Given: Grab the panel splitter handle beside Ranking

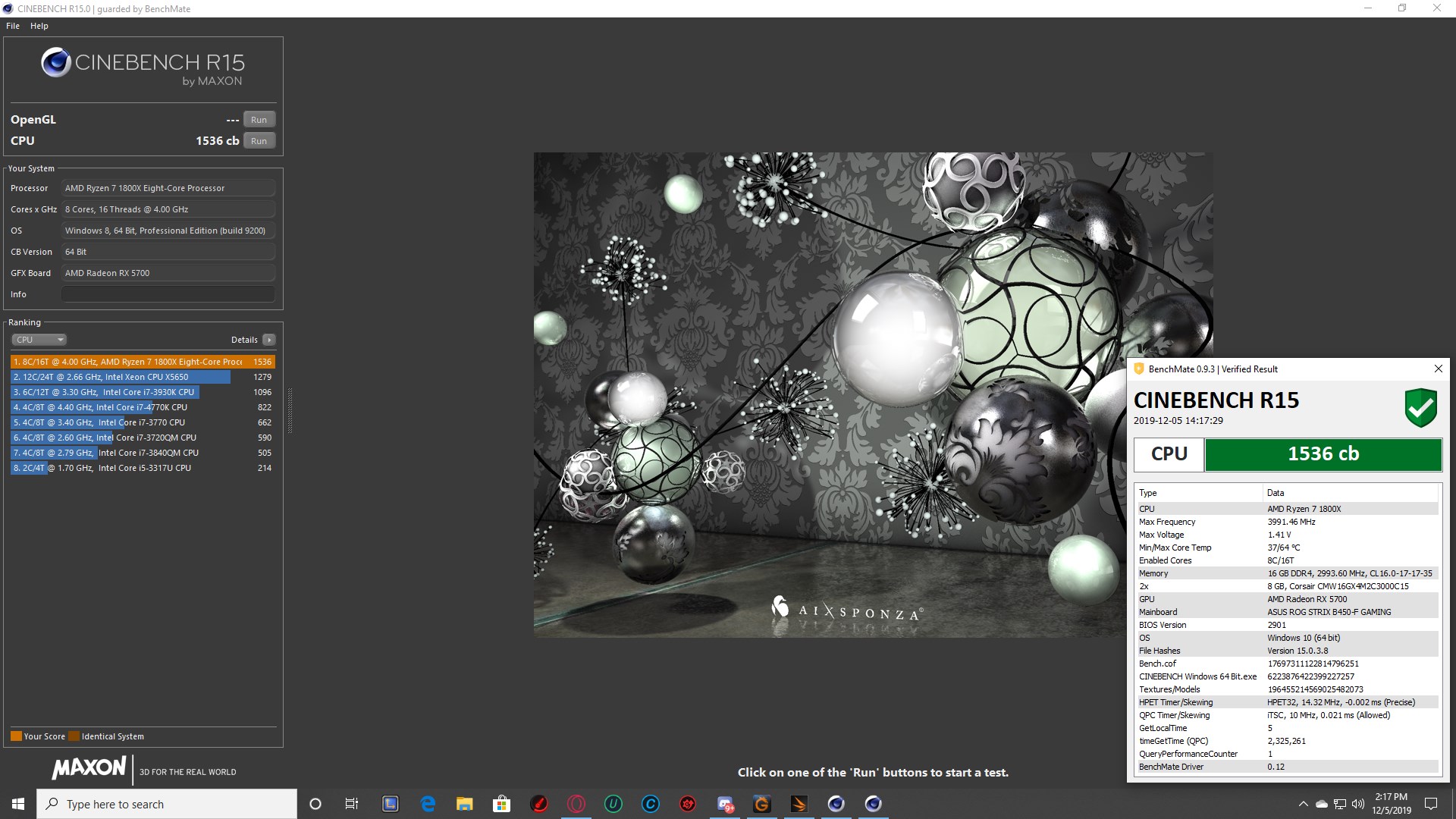Looking at the screenshot, I should (289, 409).
